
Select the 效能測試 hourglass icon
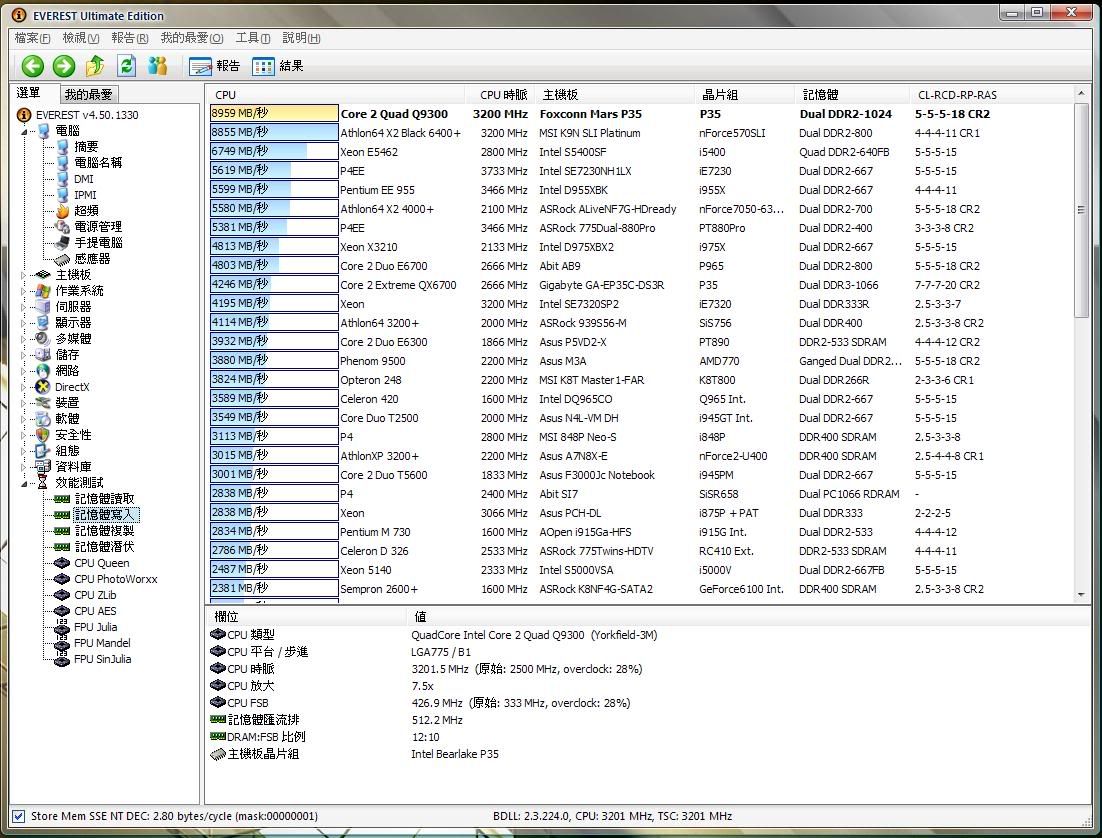43,482
